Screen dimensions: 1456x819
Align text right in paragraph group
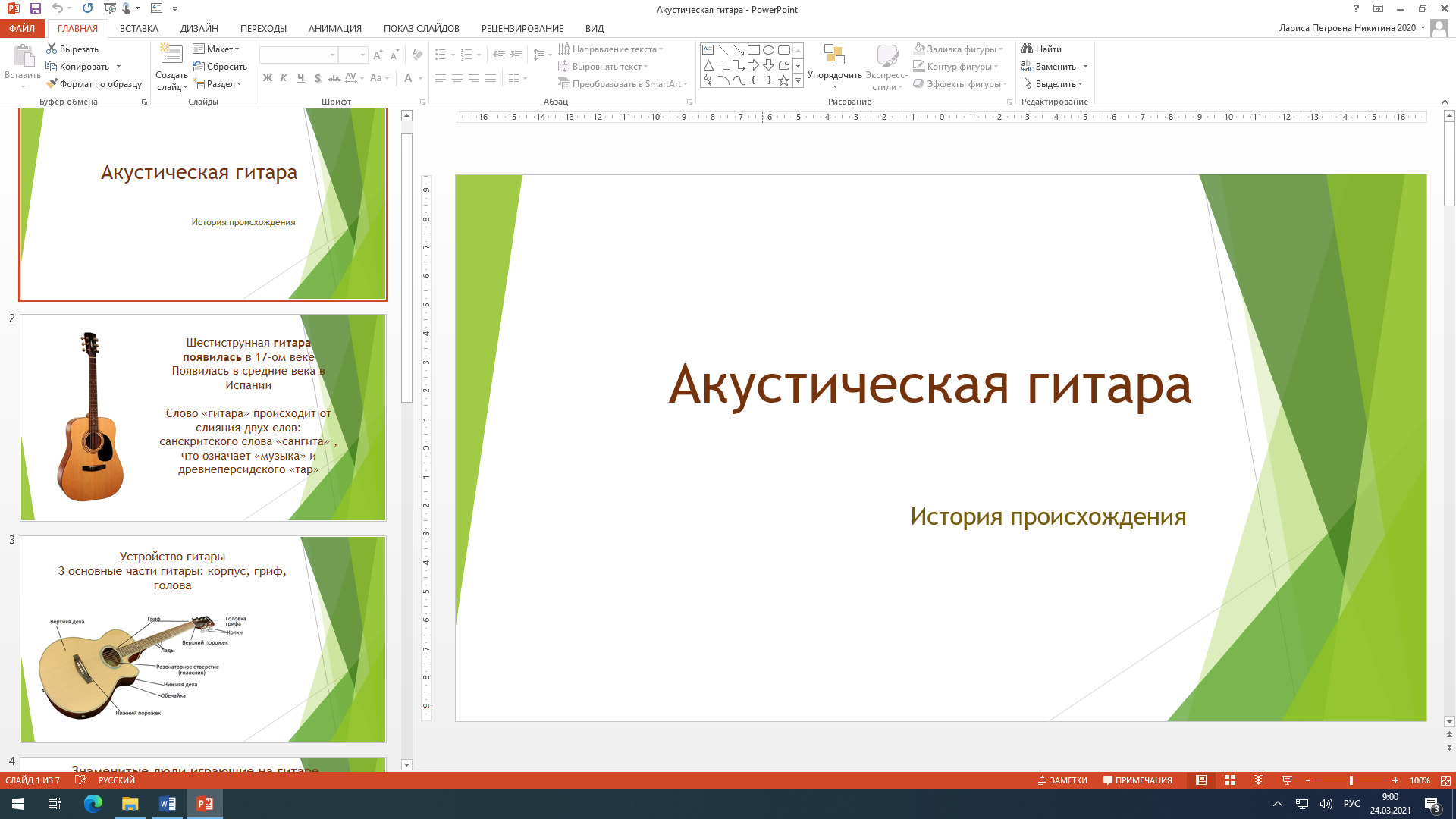tap(474, 78)
